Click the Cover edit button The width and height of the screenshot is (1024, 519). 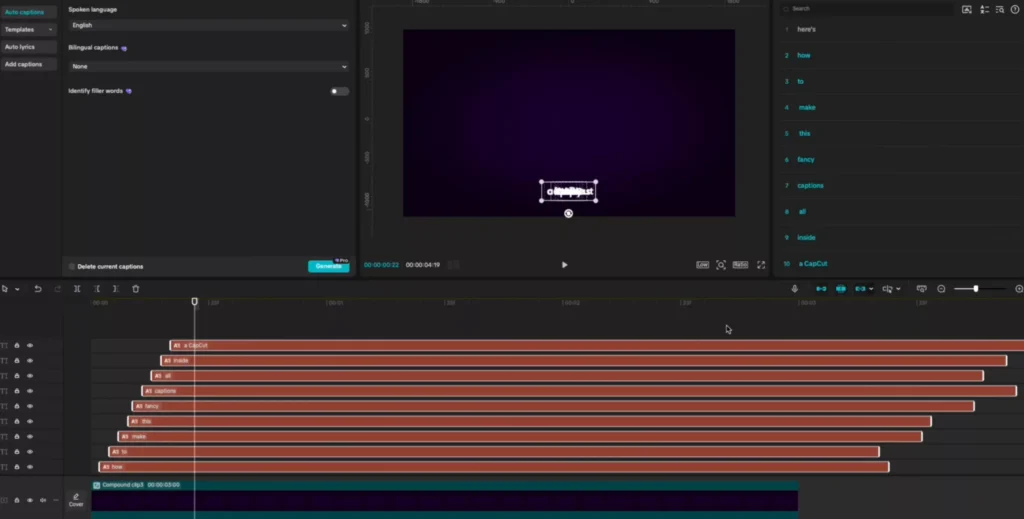click(x=76, y=500)
